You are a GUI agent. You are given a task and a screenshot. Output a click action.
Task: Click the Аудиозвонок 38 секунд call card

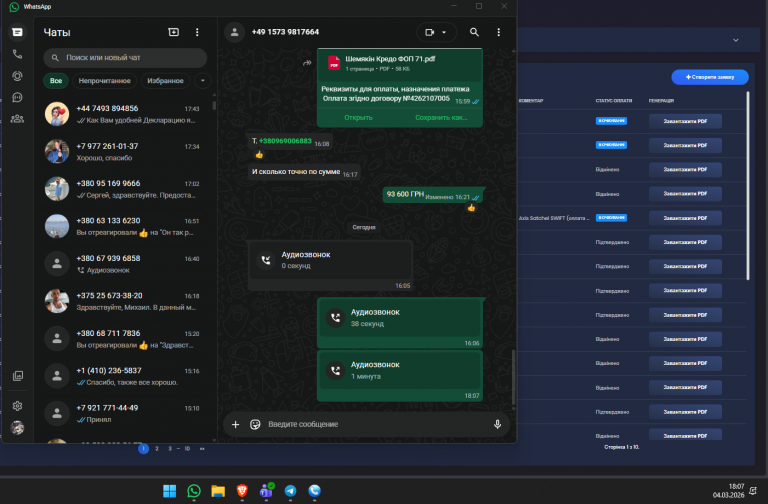(x=400, y=323)
